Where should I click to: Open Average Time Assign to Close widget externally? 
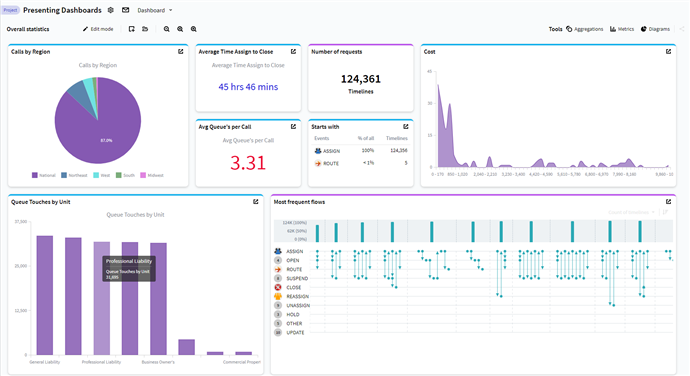click(x=293, y=52)
